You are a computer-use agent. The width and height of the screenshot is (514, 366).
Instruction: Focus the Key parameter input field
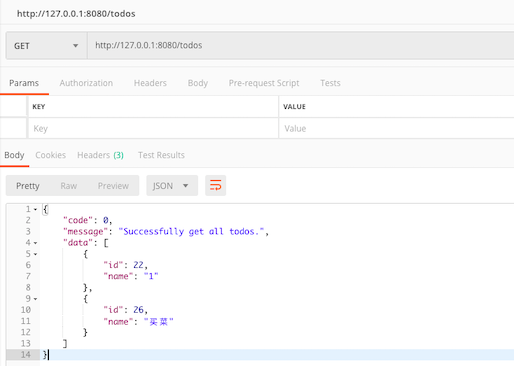point(153,128)
